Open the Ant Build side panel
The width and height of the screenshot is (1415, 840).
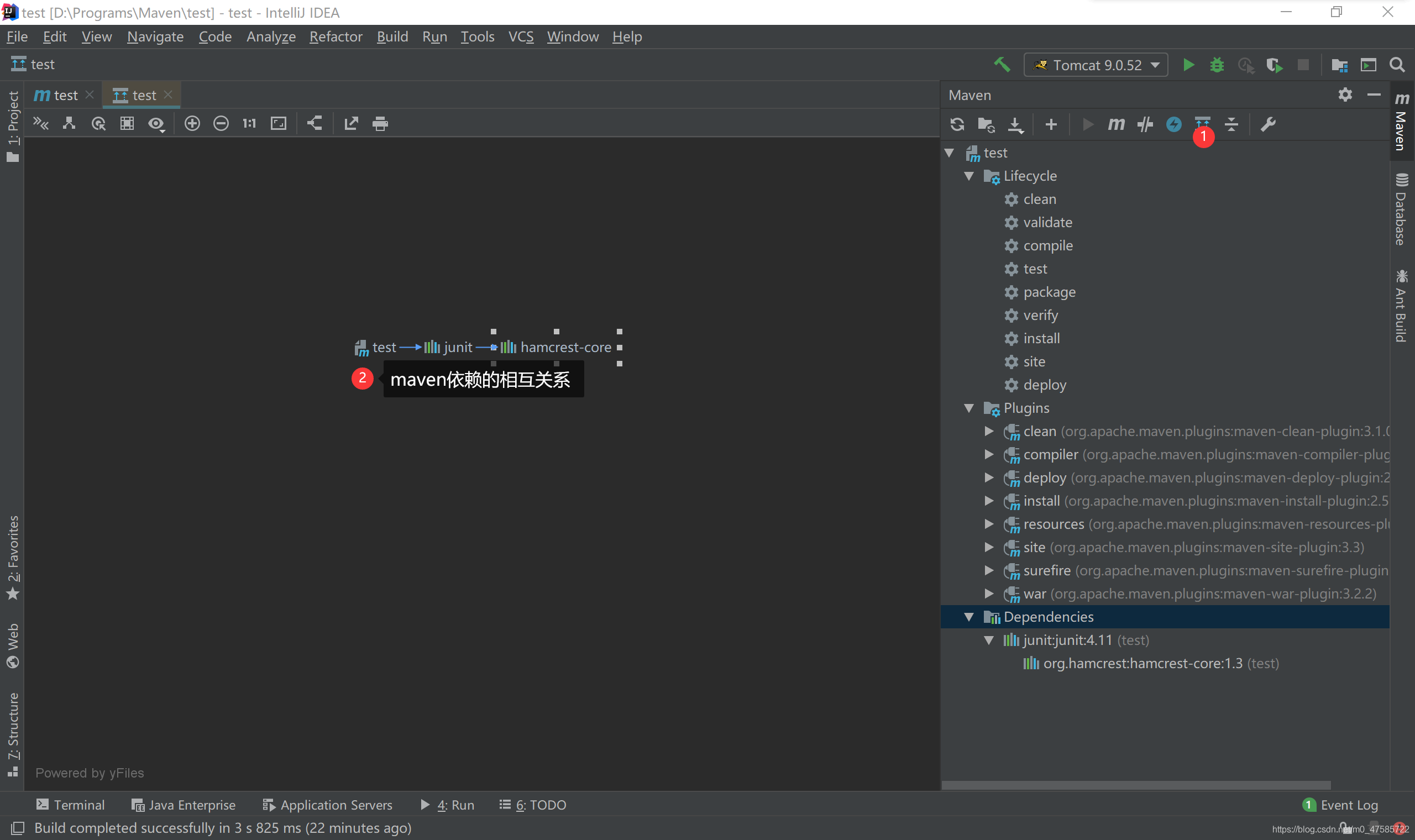coord(1401,306)
